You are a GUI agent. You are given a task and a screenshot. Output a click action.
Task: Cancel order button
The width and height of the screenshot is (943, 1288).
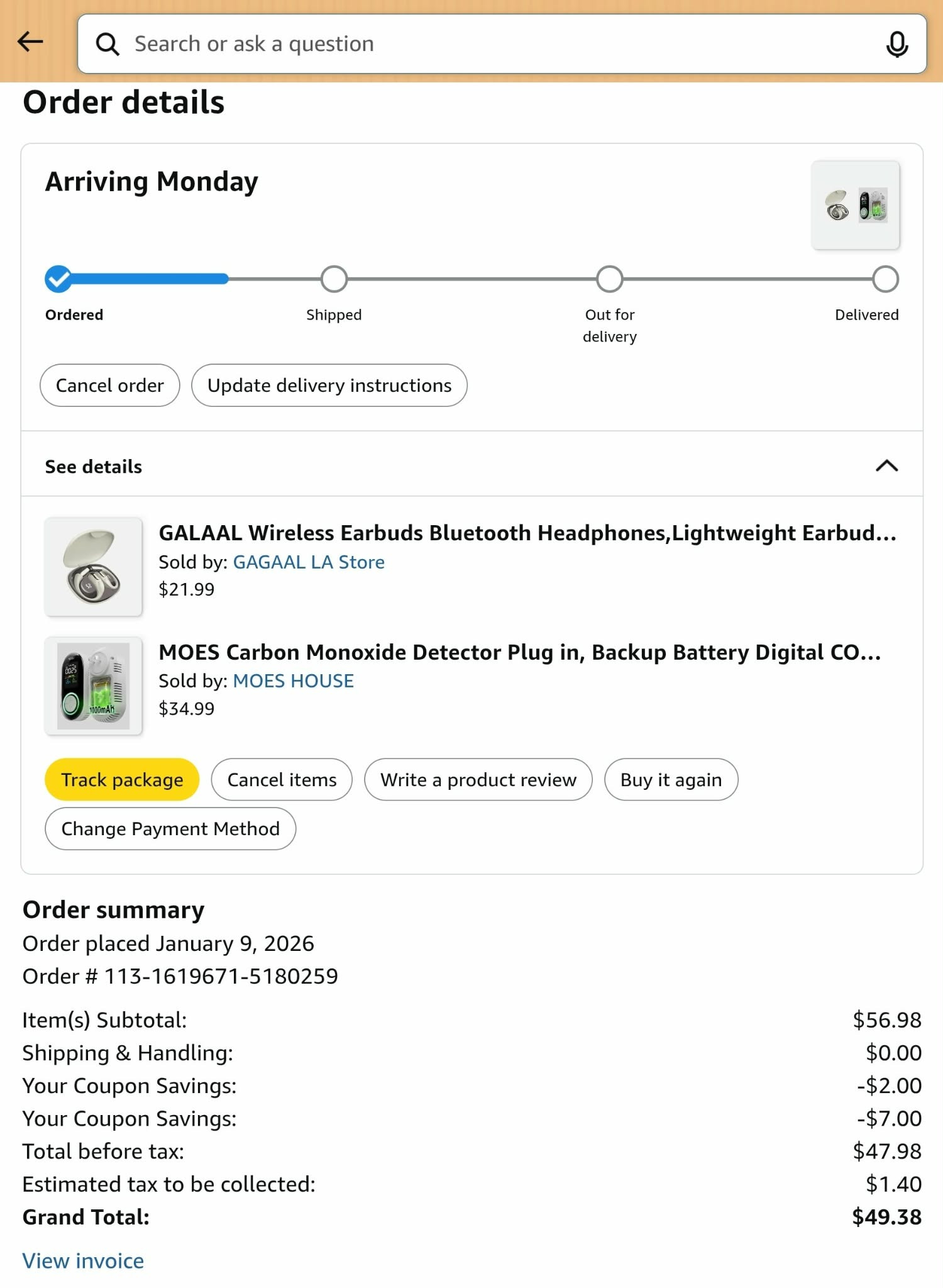pos(110,386)
